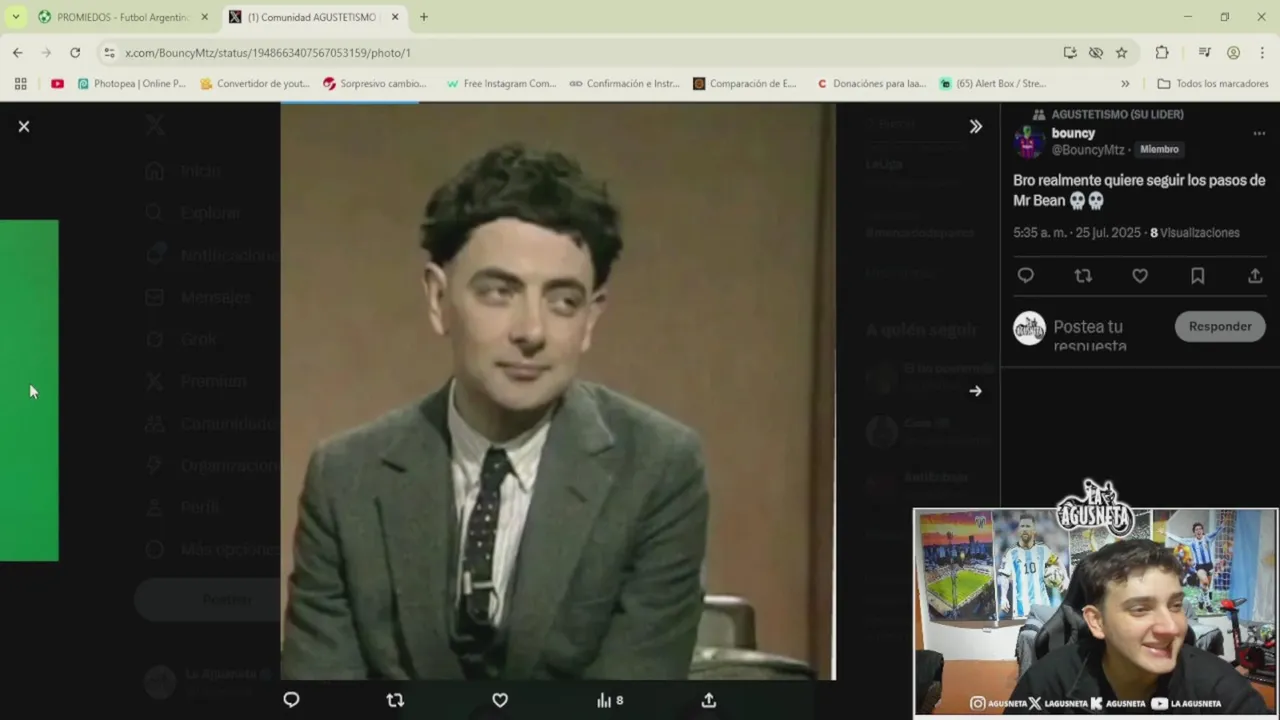
Task: Open the Free Instagram Com... bookmark
Action: coord(501,84)
